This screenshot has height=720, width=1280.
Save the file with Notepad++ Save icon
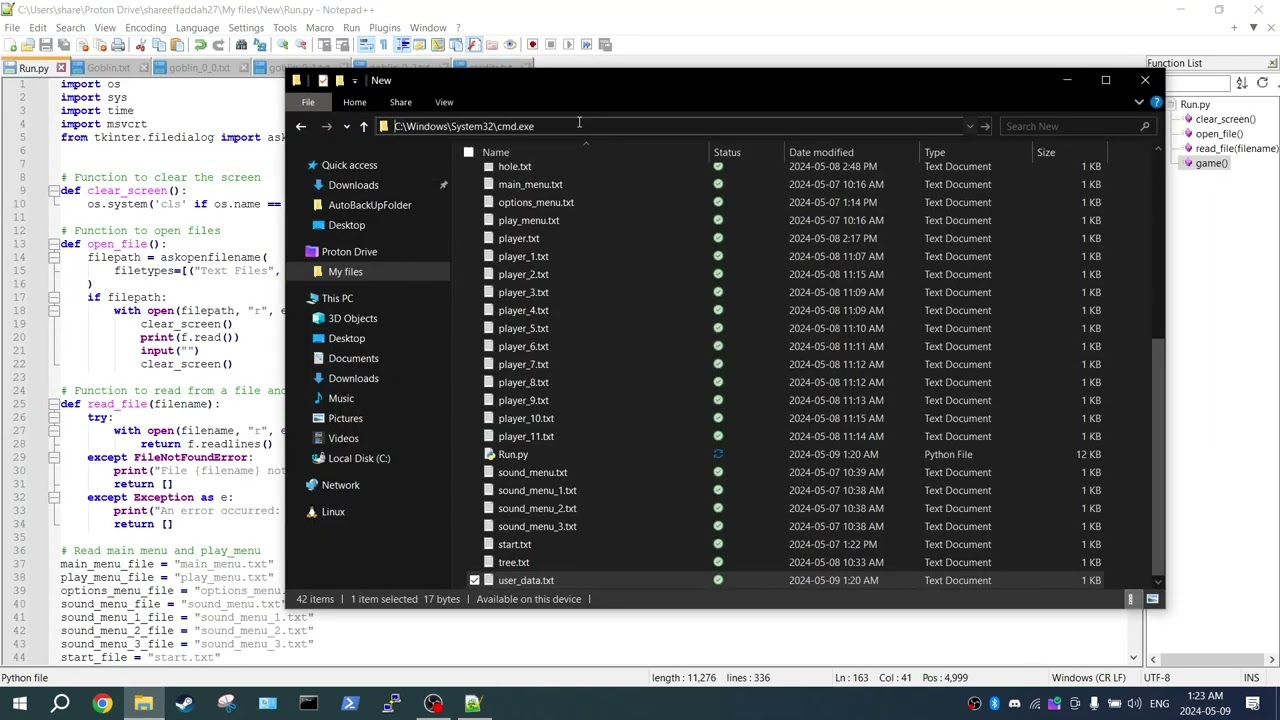tap(46, 44)
